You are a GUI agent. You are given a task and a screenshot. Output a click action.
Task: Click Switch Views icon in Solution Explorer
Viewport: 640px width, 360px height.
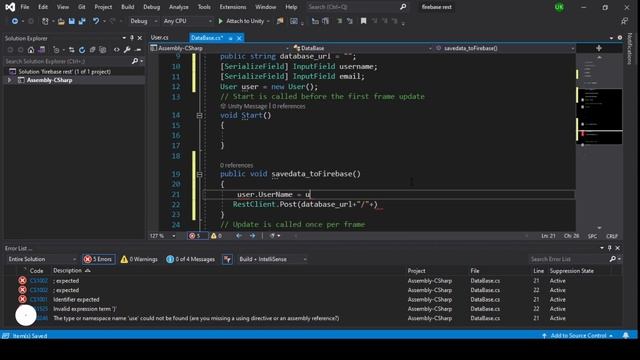[x=42, y=50]
